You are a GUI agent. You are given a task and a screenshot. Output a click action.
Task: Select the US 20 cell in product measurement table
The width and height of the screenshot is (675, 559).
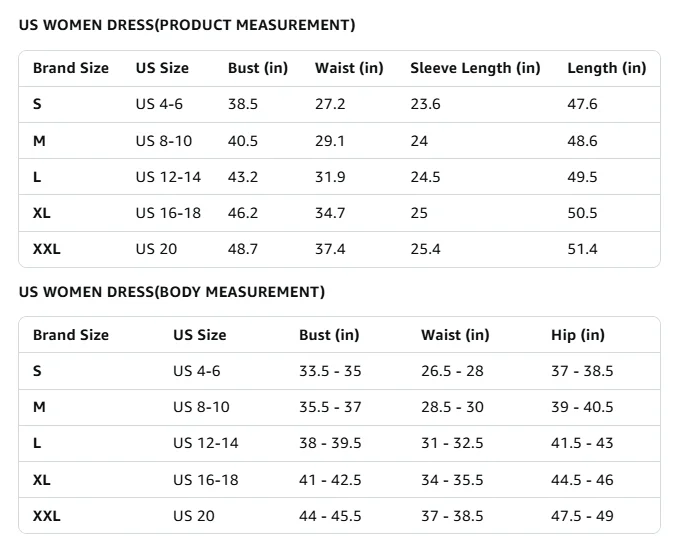[x=156, y=249]
